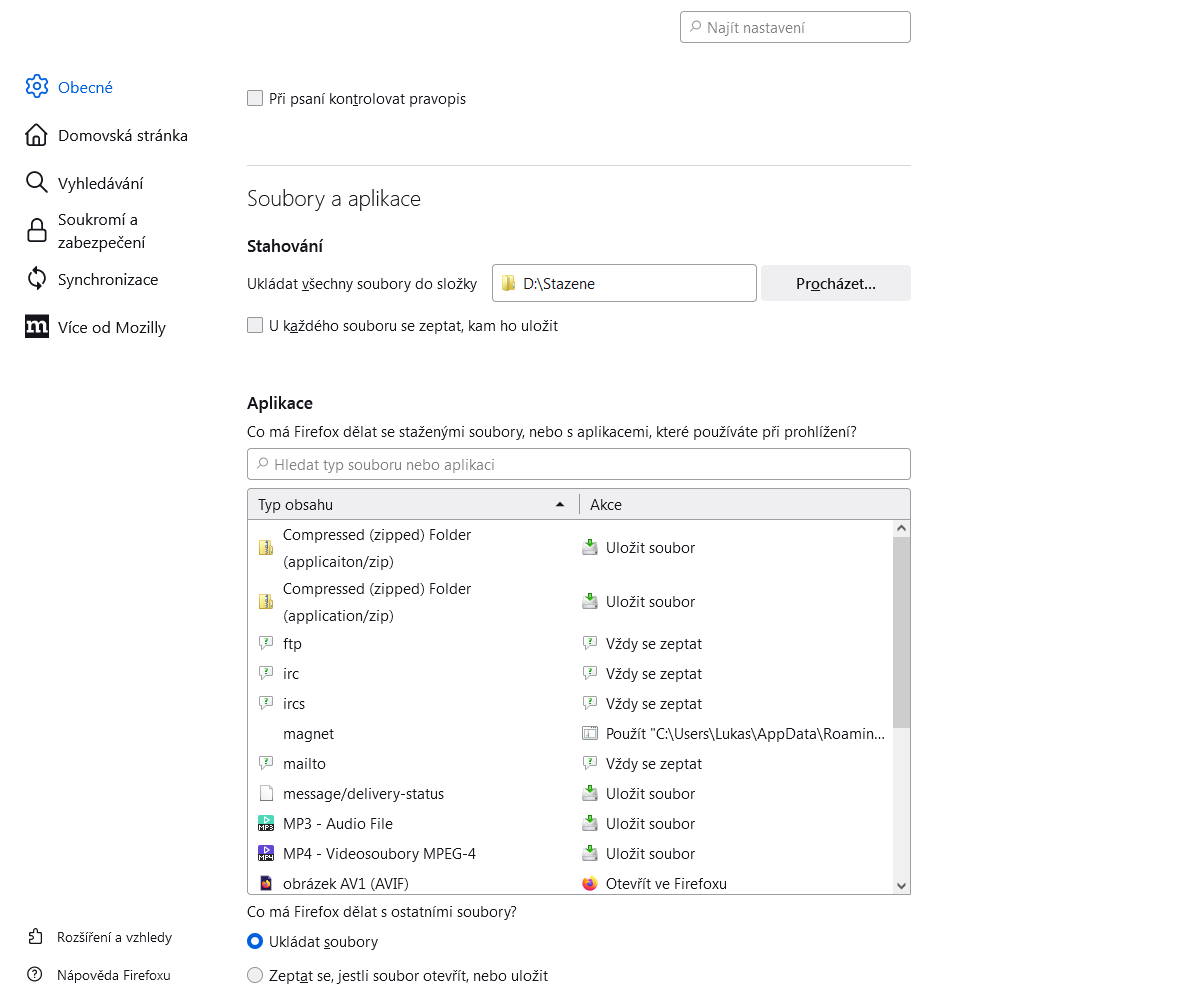Open Domovská stránka via house icon

click(37, 135)
